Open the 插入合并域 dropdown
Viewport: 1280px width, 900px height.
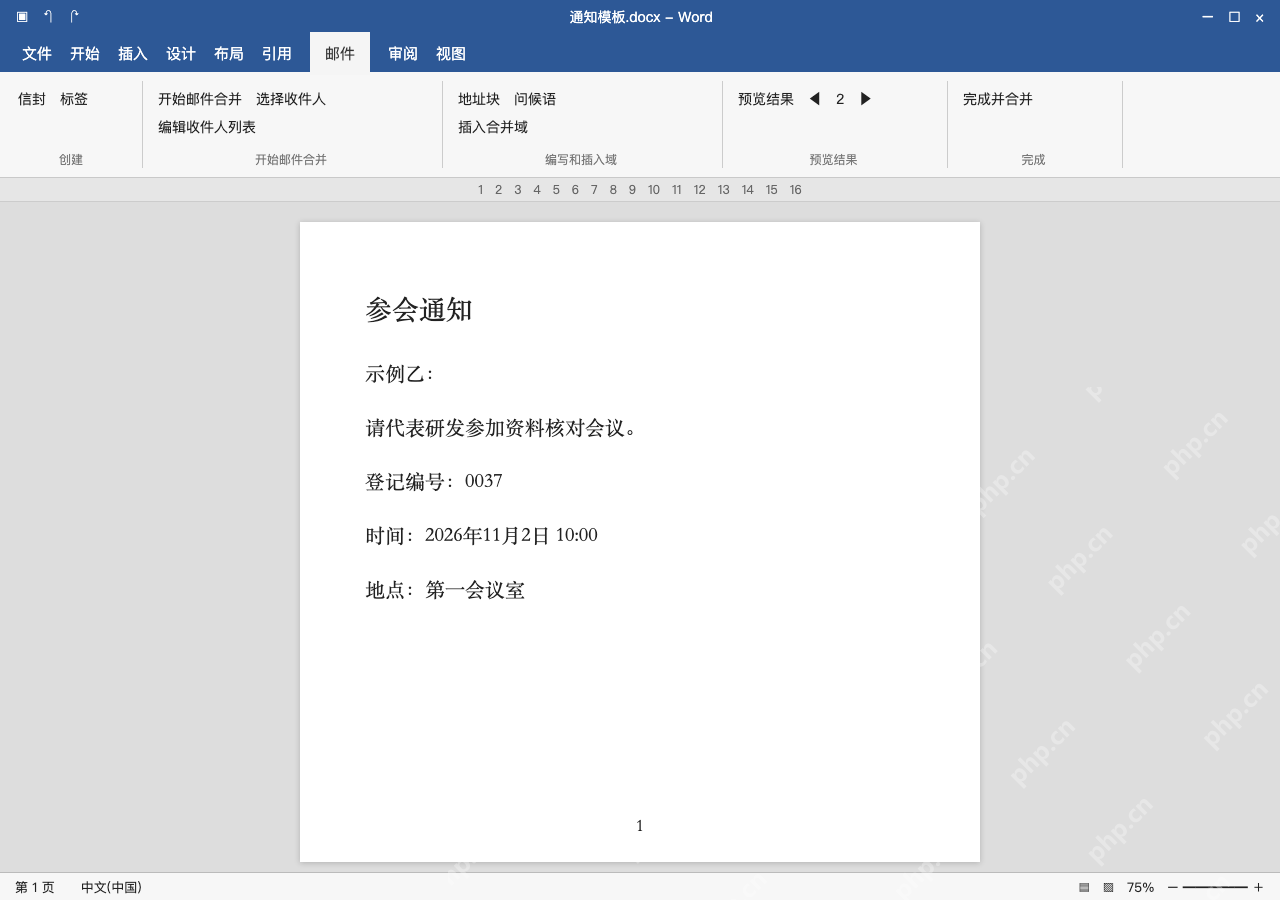coord(493,127)
